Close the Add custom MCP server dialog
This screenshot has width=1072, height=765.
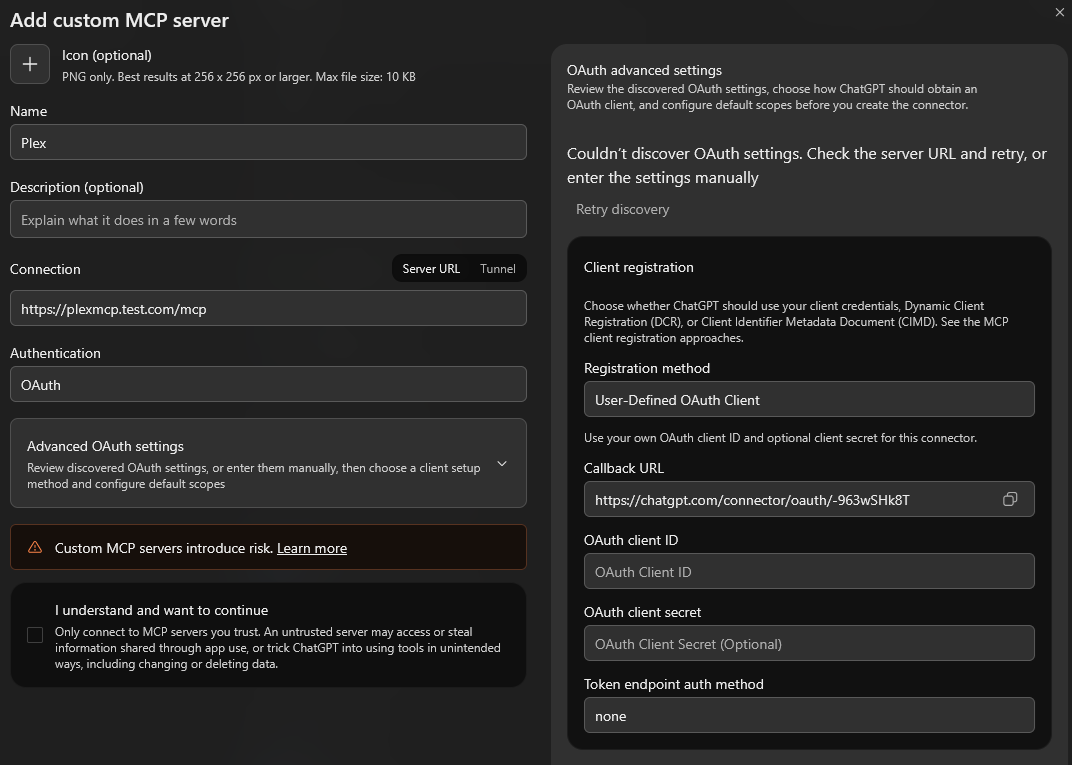click(x=1060, y=12)
